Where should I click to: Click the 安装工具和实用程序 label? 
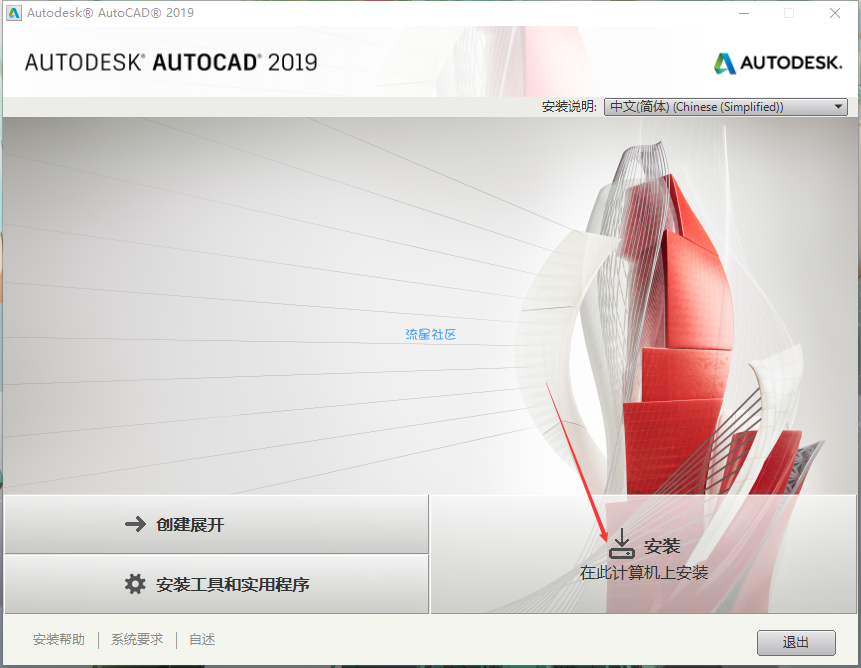(x=232, y=585)
